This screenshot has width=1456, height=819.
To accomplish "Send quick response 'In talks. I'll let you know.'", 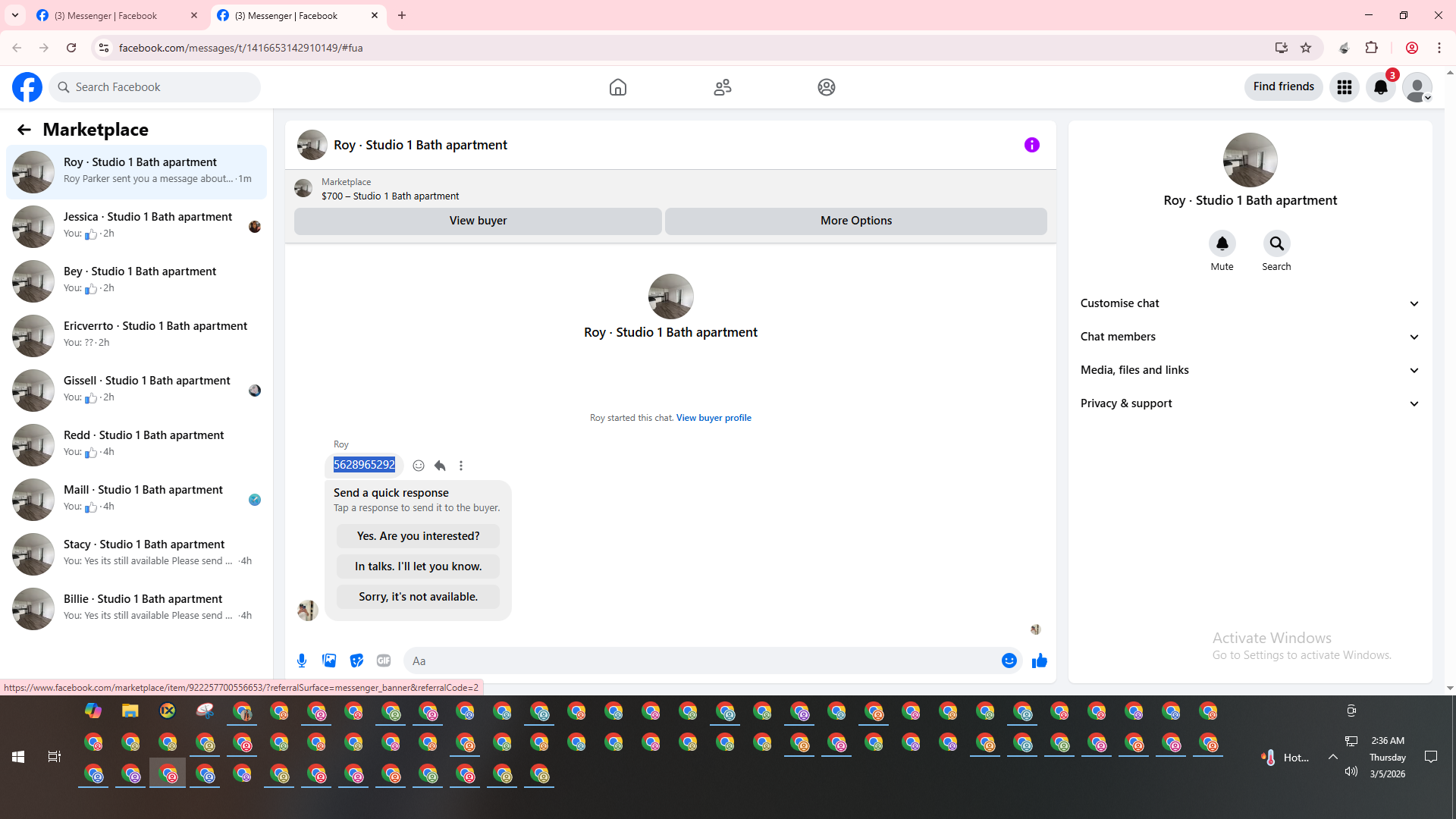I will [x=419, y=566].
